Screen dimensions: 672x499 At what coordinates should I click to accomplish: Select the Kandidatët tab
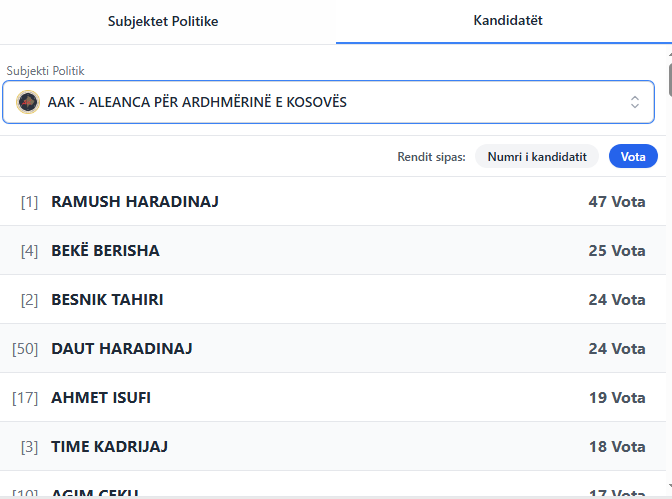(x=508, y=21)
